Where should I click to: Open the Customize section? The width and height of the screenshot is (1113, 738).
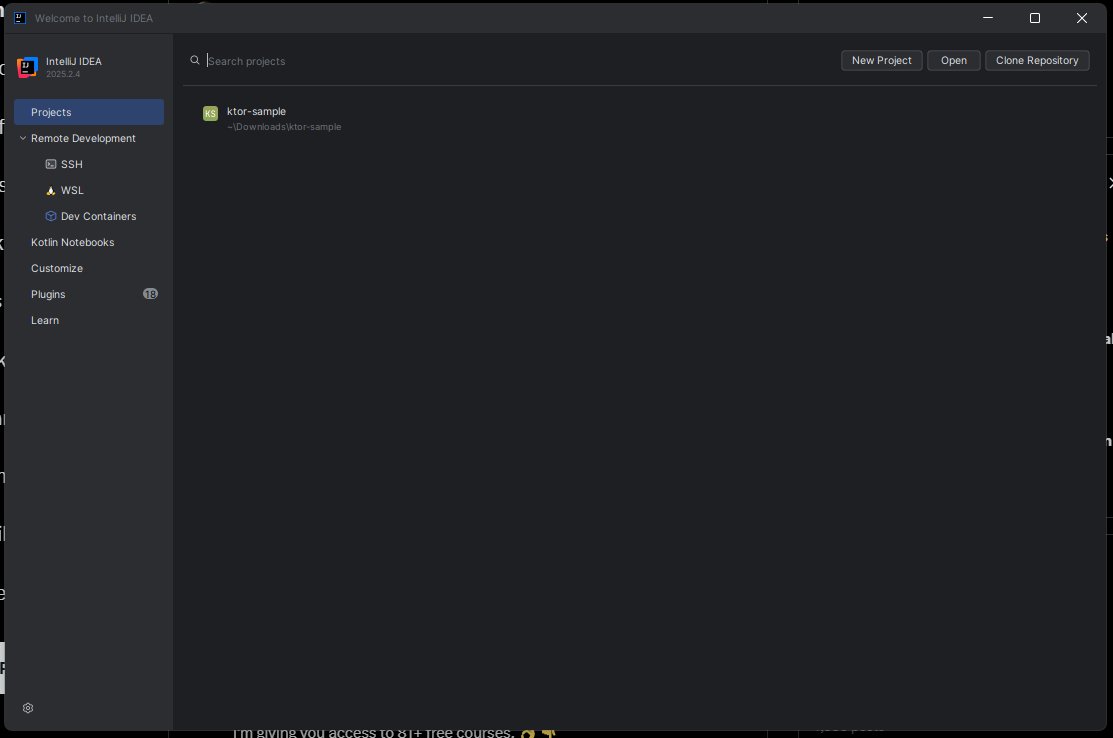click(89, 268)
